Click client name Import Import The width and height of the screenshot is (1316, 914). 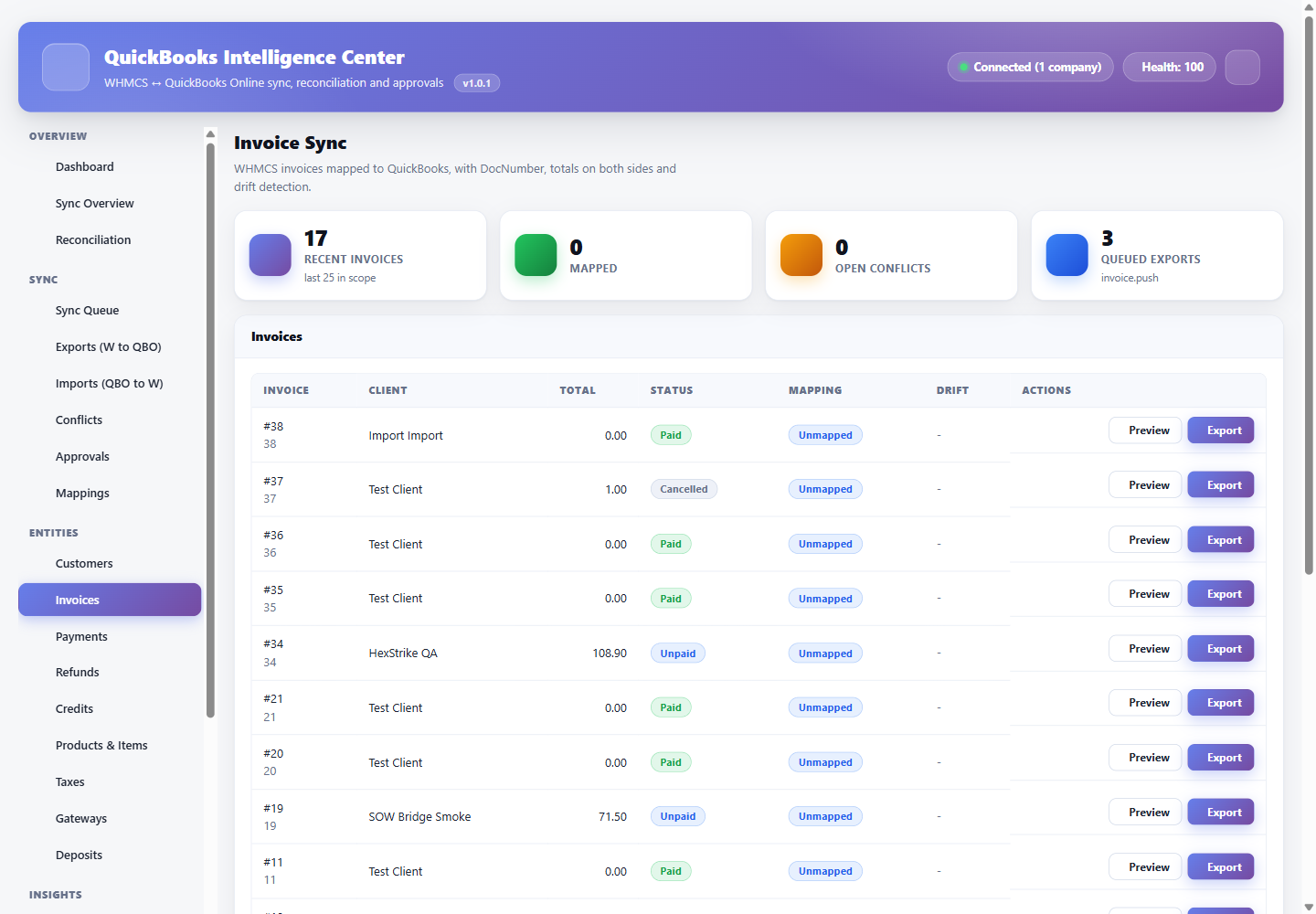[x=406, y=436]
